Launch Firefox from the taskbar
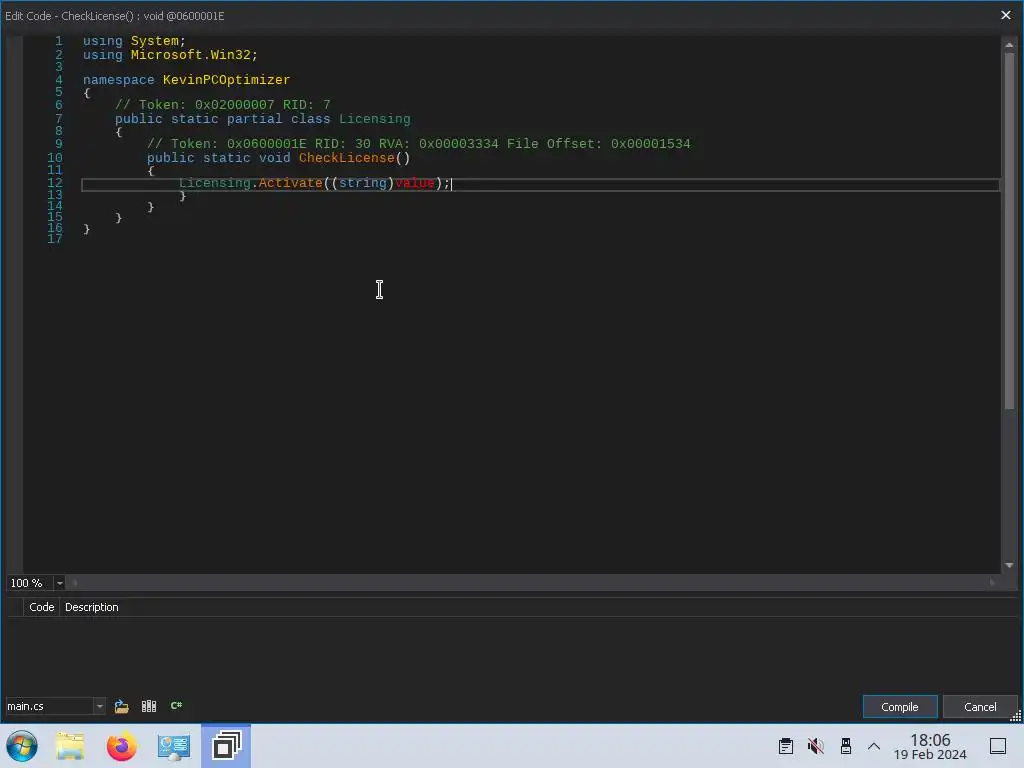Viewport: 1024px width, 768px height. pyautogui.click(x=121, y=746)
